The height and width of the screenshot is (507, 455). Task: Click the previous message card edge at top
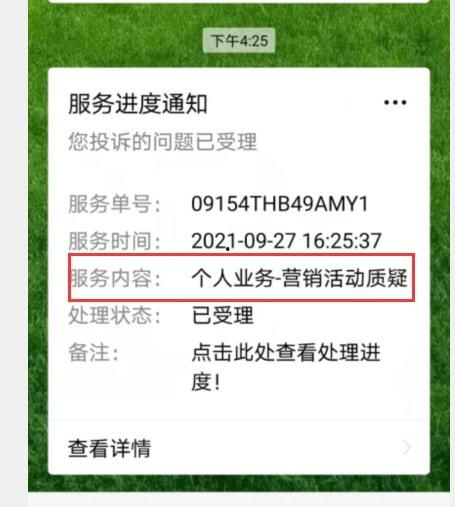coord(238,1)
